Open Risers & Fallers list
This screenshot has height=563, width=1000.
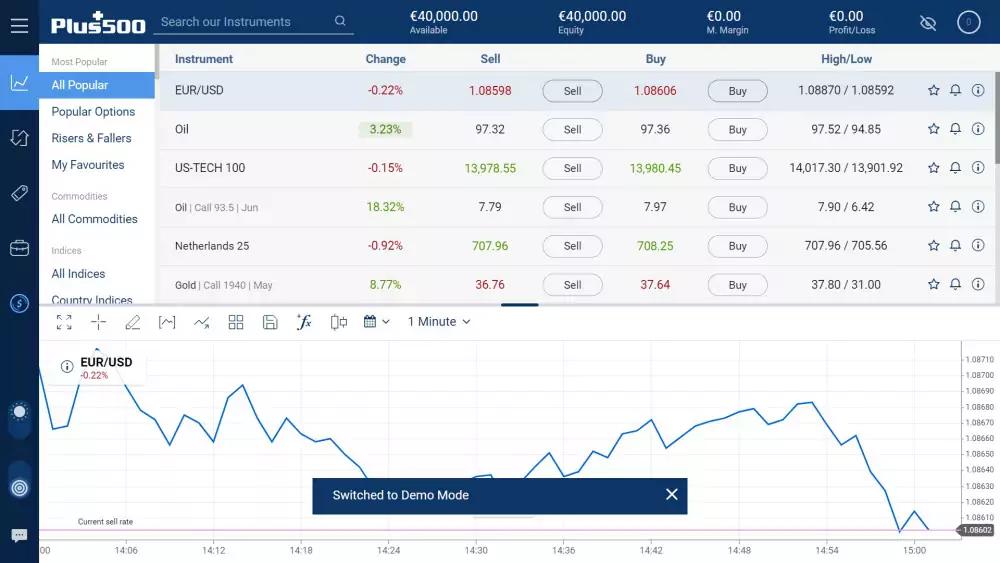click(91, 138)
